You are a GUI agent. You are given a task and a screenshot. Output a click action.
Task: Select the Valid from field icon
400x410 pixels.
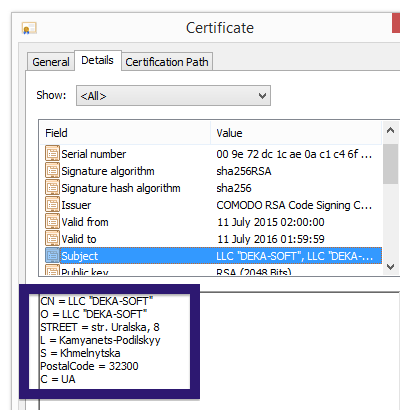click(52, 222)
